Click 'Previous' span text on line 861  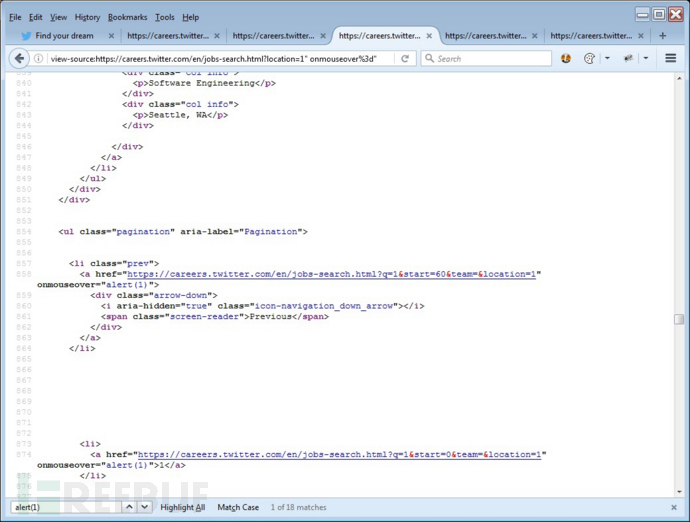point(271,316)
